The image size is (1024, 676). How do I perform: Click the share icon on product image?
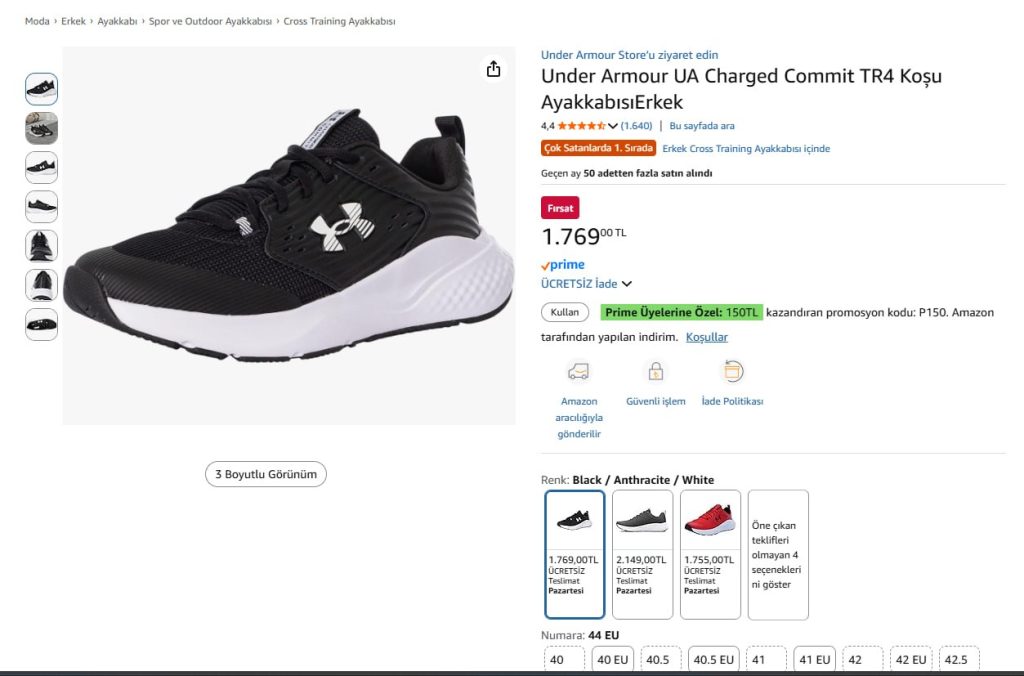[x=493, y=69]
